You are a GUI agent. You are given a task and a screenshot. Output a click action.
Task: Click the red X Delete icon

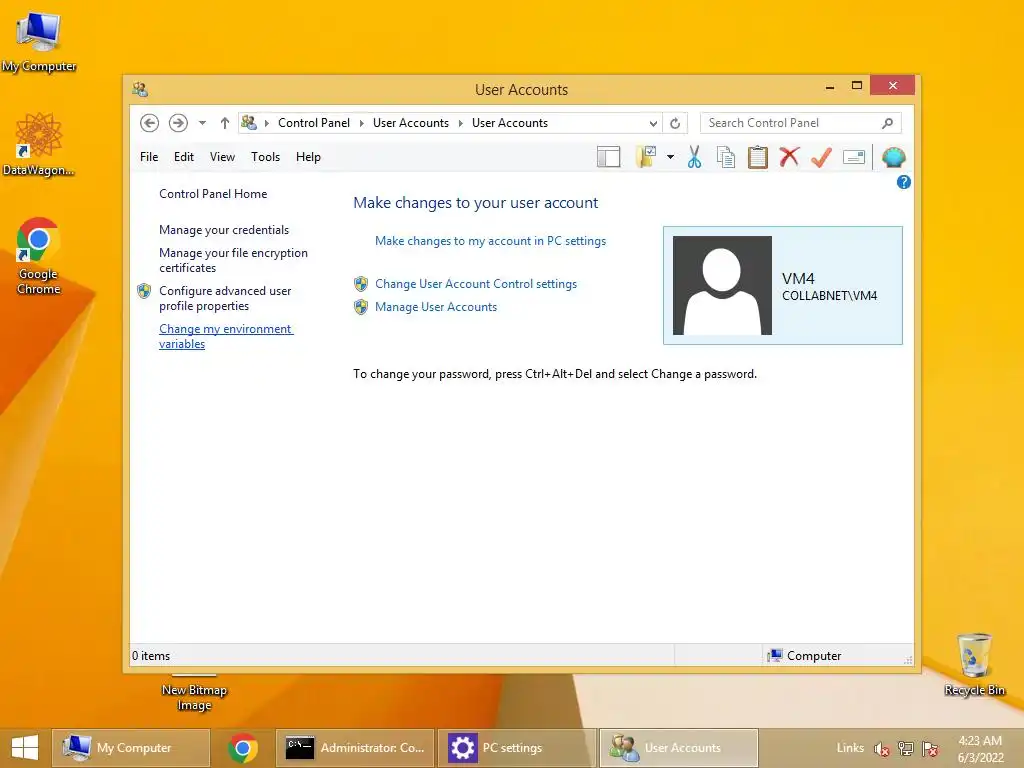click(790, 157)
